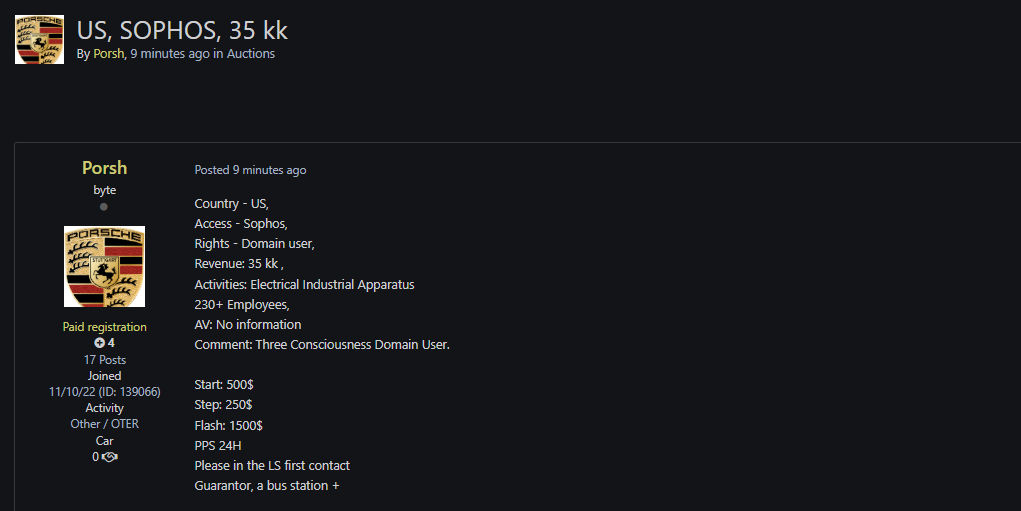Click the 'Joined' label in user panel
The image size is (1021, 511).
(x=104, y=376)
